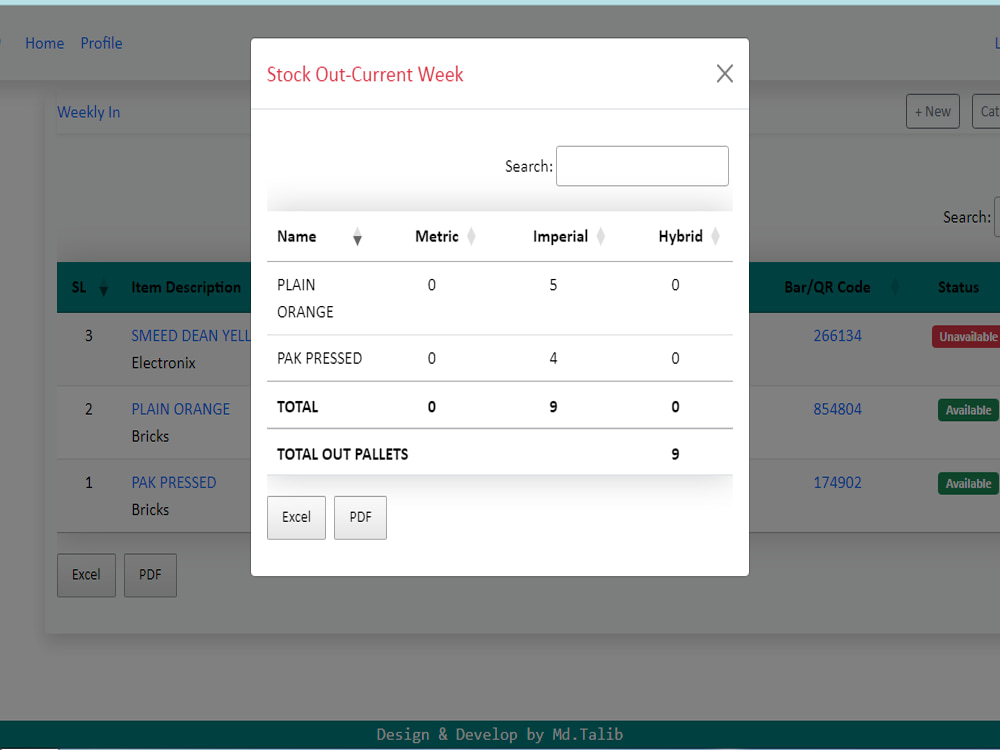Image resolution: width=1000 pixels, height=750 pixels.
Task: Export the weekly table as PDF
Action: (150, 575)
